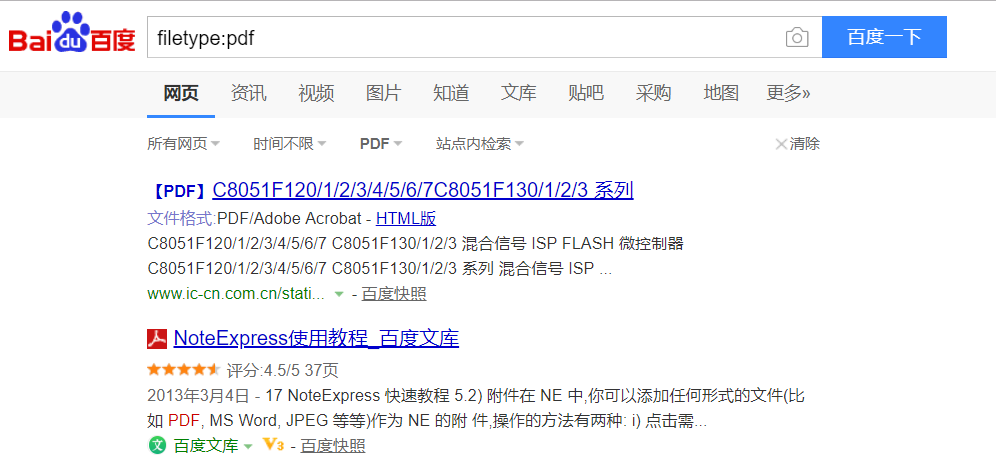Open the PDF file type dropdown

tap(381, 144)
